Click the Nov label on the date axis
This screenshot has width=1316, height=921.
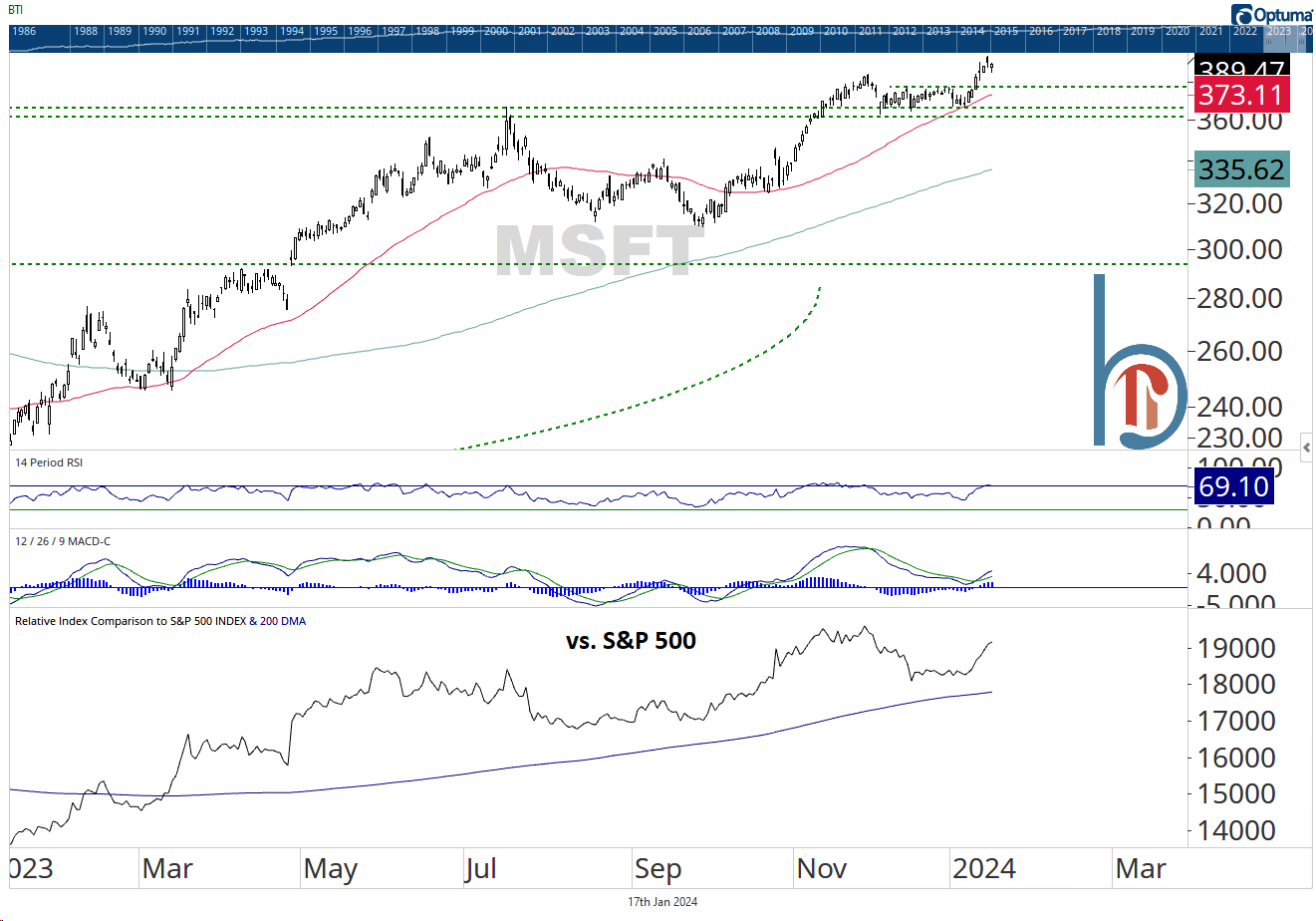pos(821,869)
